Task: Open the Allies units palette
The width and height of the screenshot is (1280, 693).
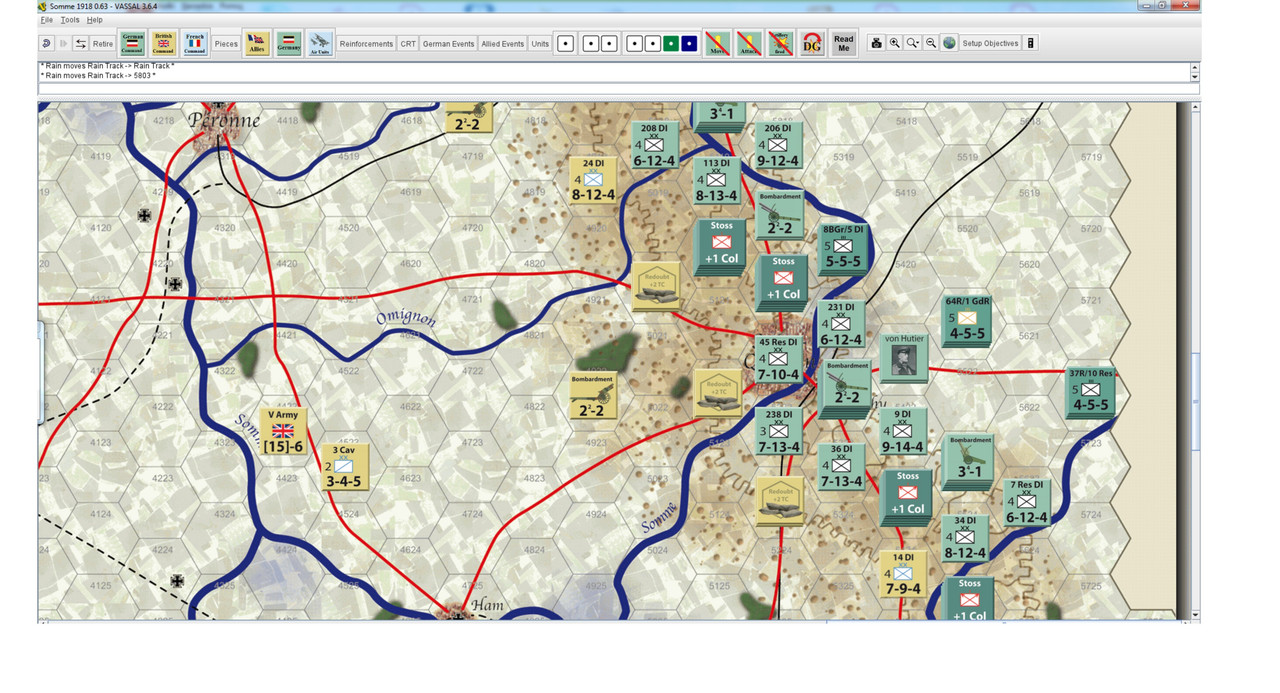Action: pos(257,43)
